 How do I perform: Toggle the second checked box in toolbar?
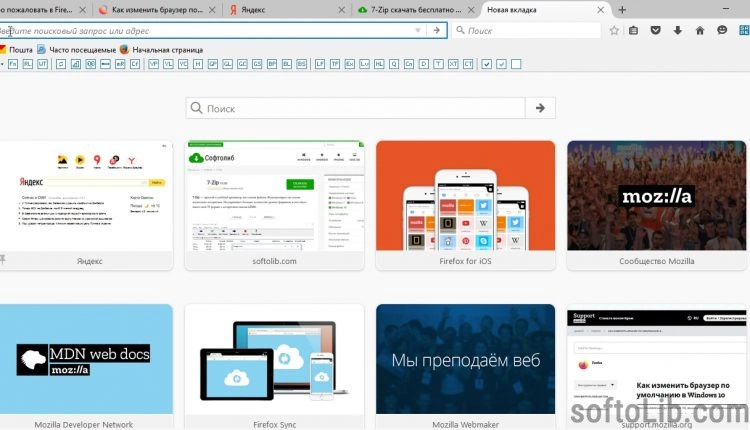click(x=501, y=64)
